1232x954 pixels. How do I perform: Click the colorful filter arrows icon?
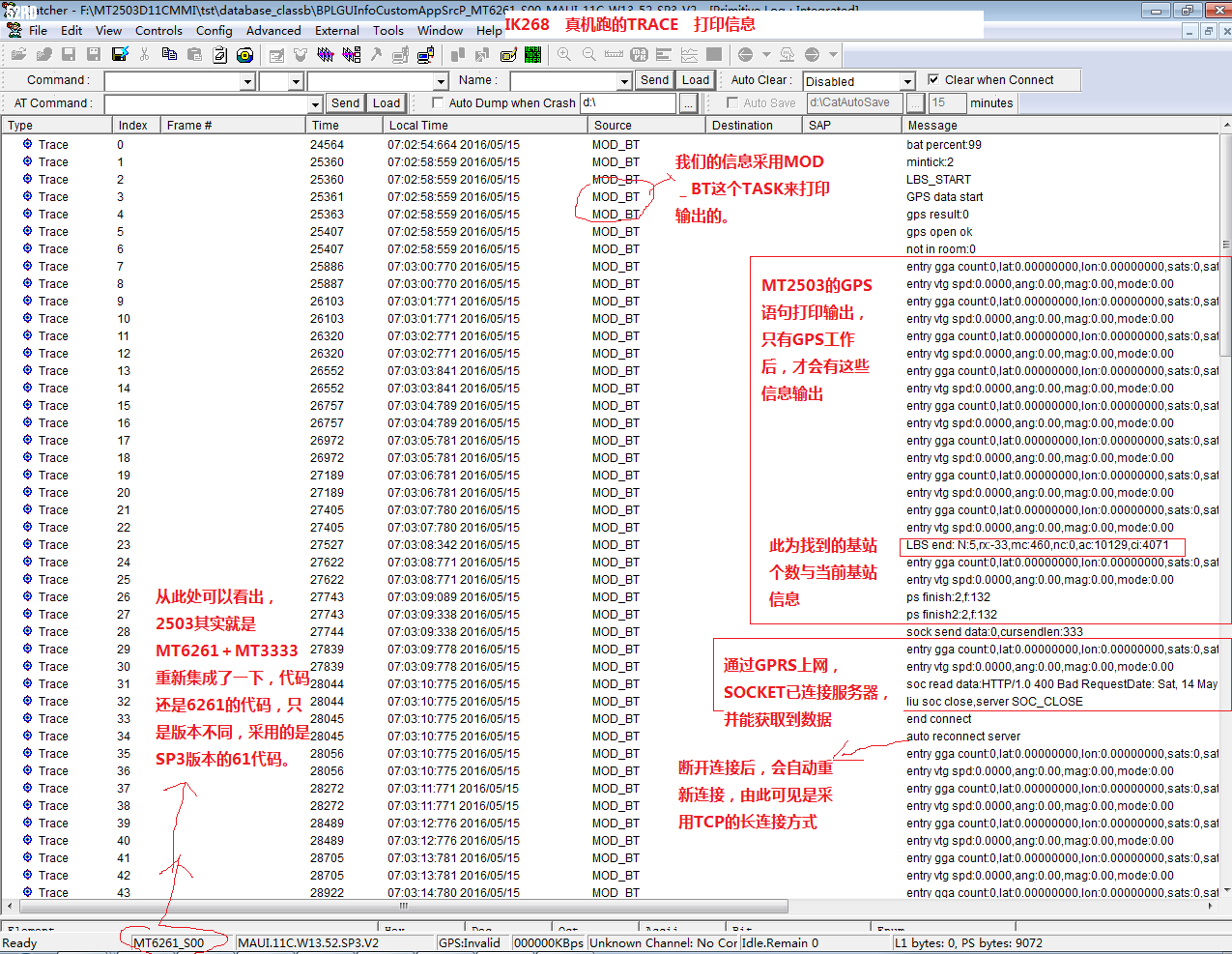point(326,54)
